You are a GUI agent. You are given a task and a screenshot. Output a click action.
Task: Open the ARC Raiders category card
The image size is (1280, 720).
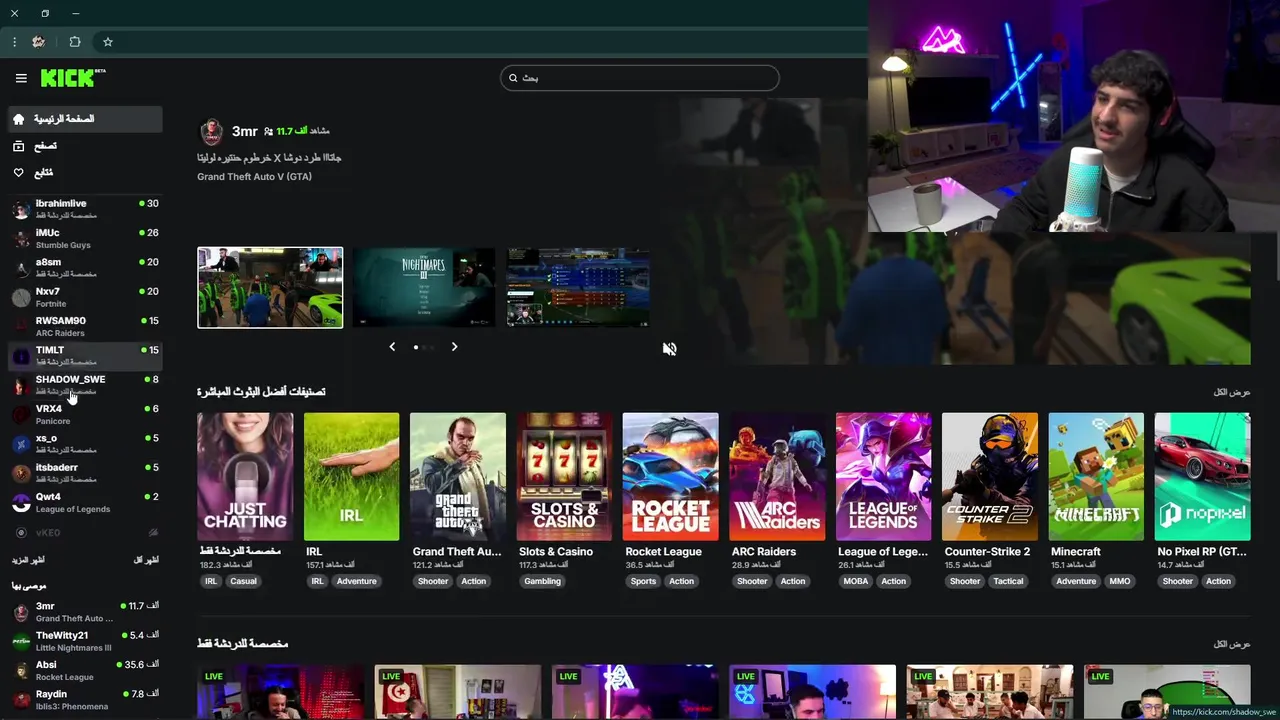[777, 477]
